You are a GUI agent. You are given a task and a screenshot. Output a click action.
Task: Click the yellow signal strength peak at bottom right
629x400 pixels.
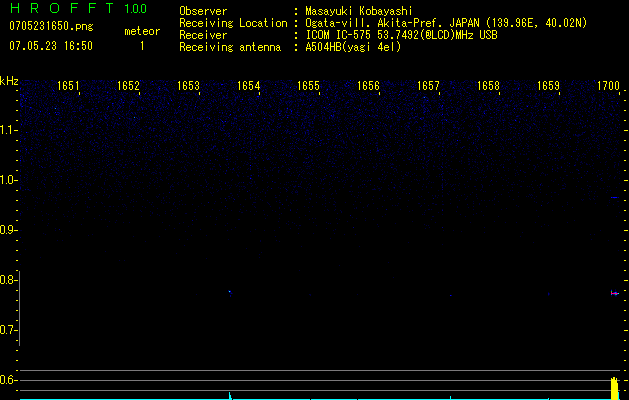(614, 388)
